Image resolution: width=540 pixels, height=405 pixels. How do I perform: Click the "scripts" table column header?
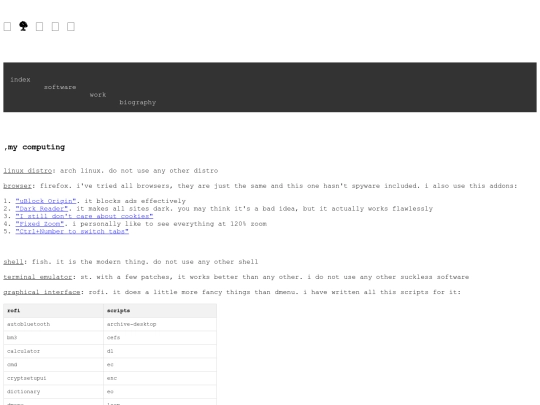(x=160, y=311)
